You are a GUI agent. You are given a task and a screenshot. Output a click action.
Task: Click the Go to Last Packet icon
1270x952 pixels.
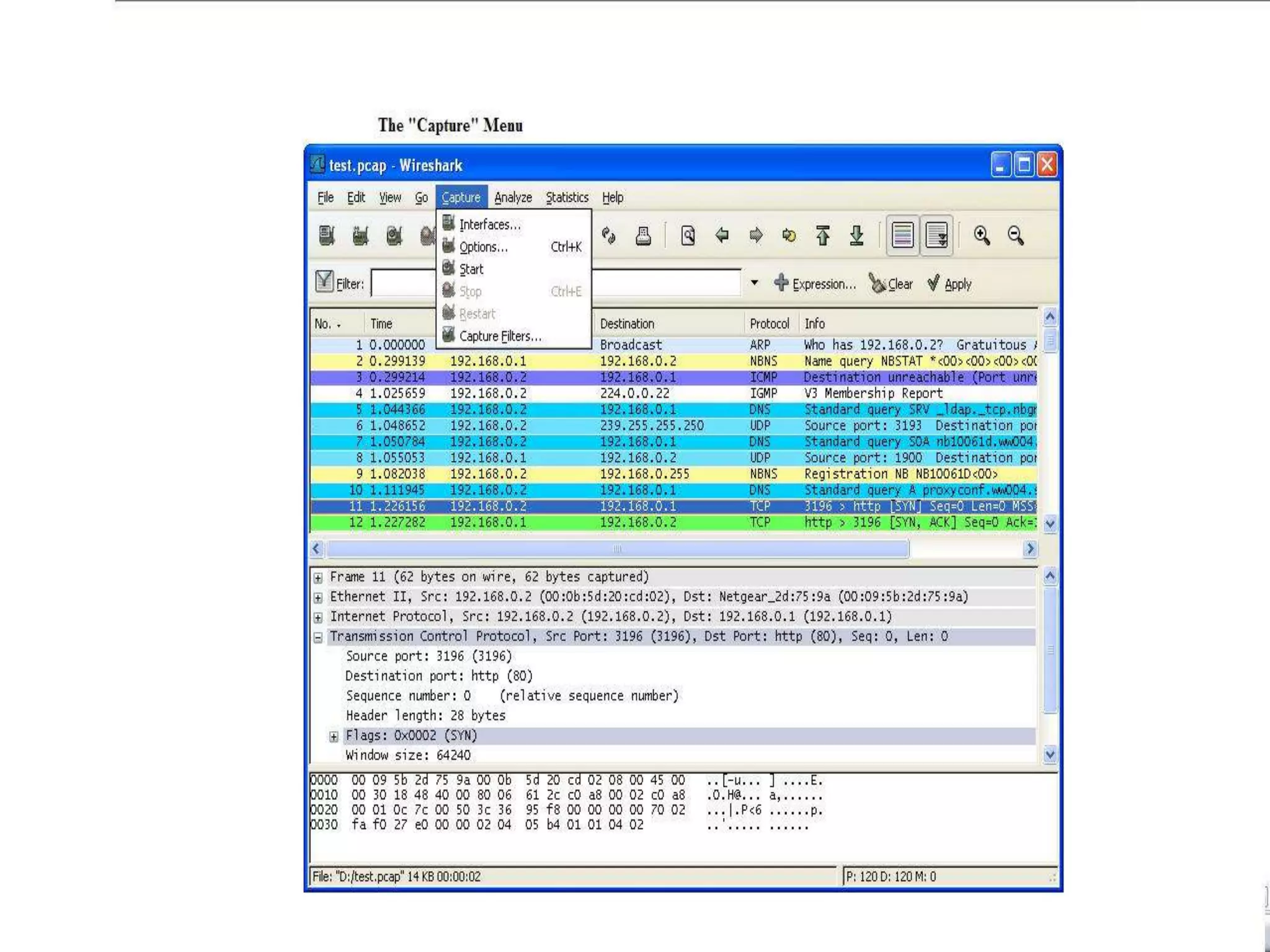[856, 236]
